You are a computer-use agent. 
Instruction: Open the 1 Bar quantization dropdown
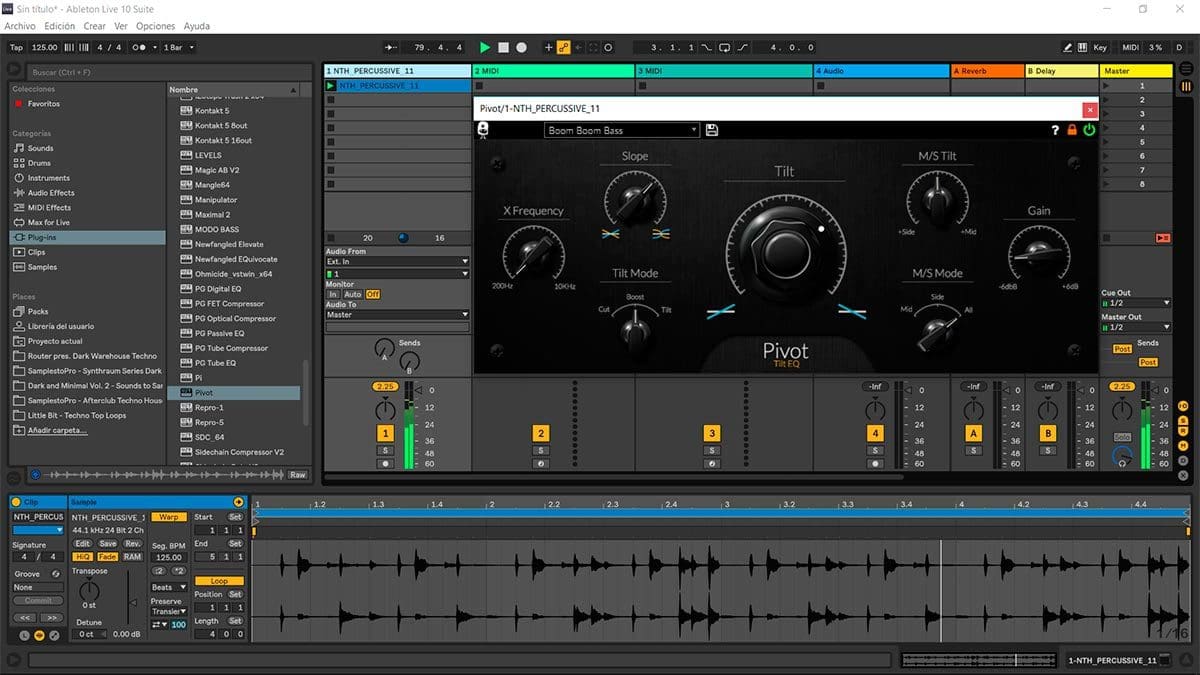pyautogui.click(x=179, y=47)
